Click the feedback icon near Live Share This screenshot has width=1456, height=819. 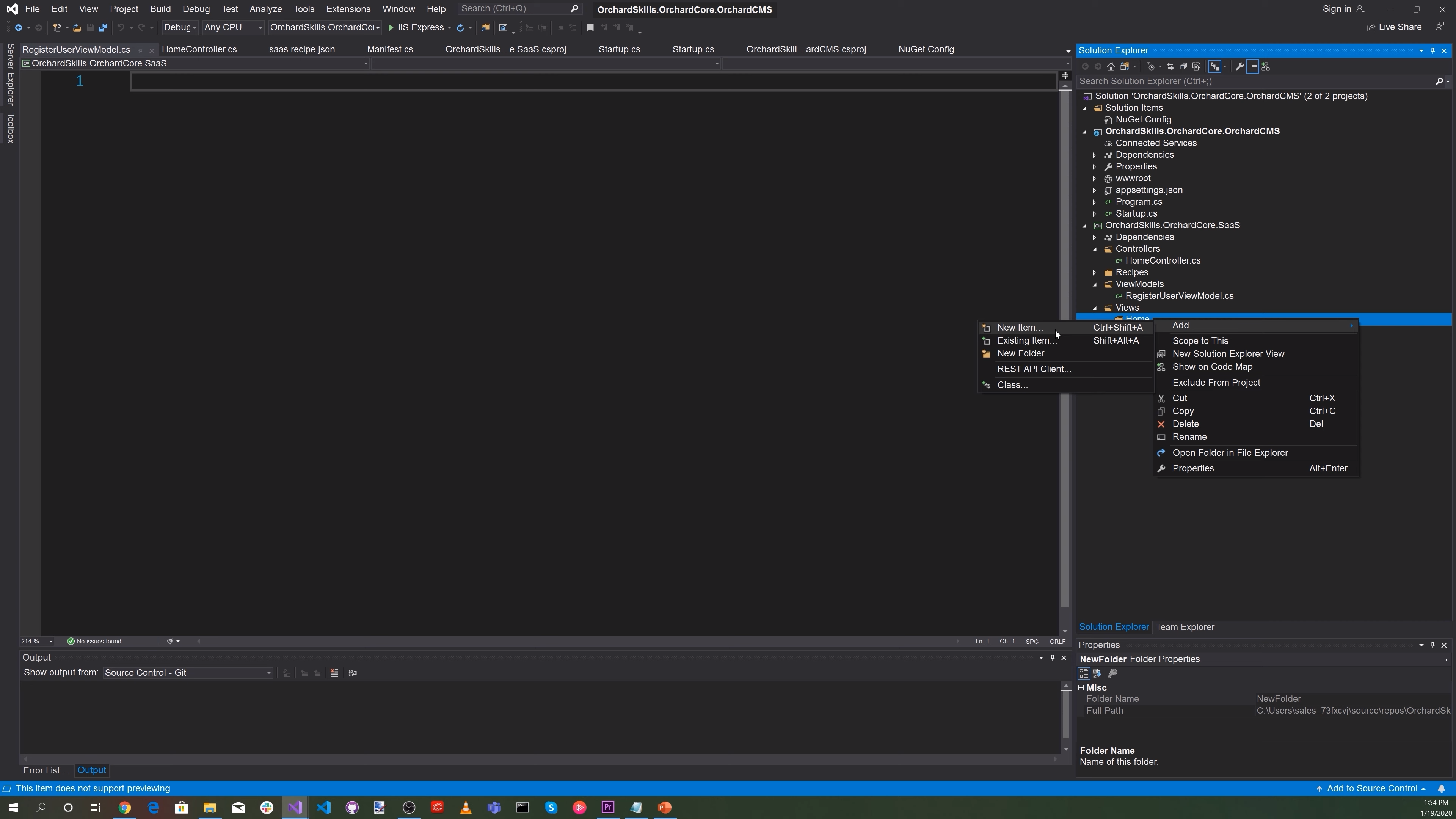pyautogui.click(x=1440, y=27)
